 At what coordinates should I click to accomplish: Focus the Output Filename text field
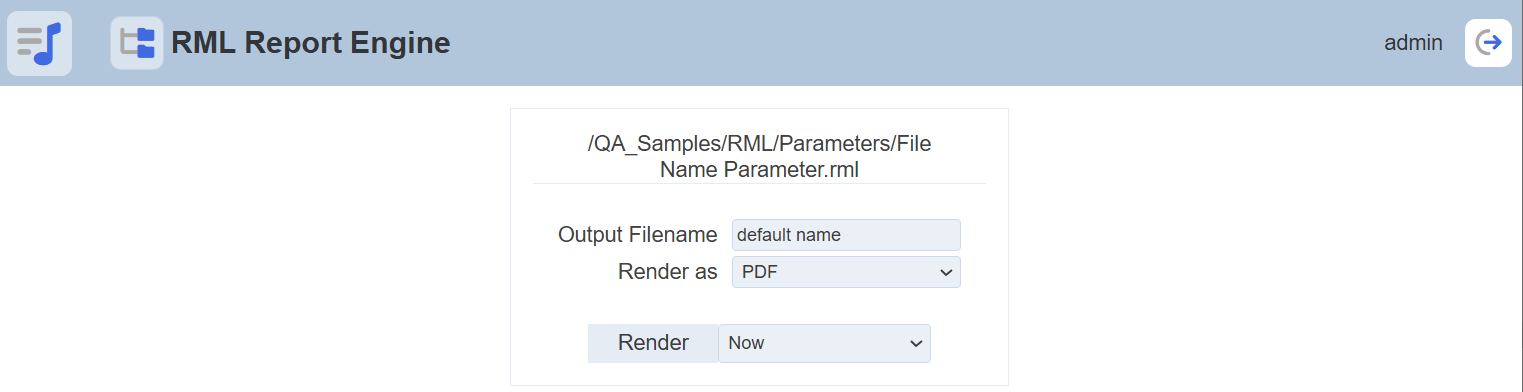coord(846,235)
